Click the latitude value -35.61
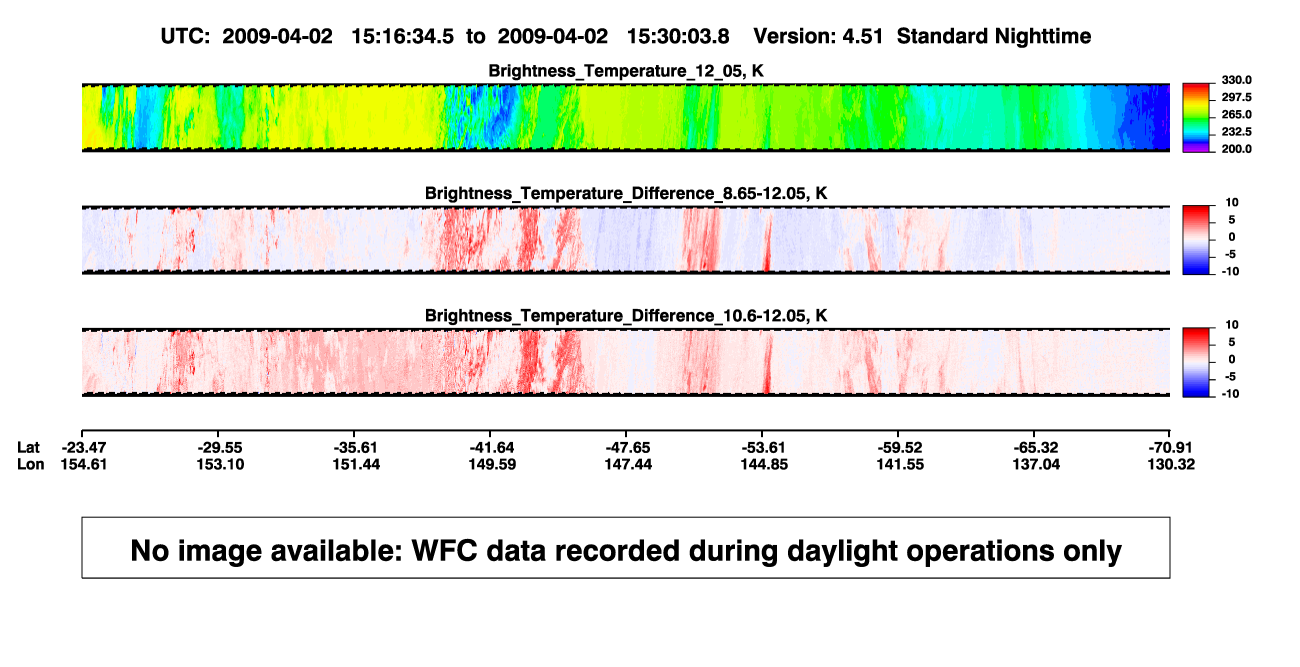Screen dimensions: 1300x667 pos(356,447)
